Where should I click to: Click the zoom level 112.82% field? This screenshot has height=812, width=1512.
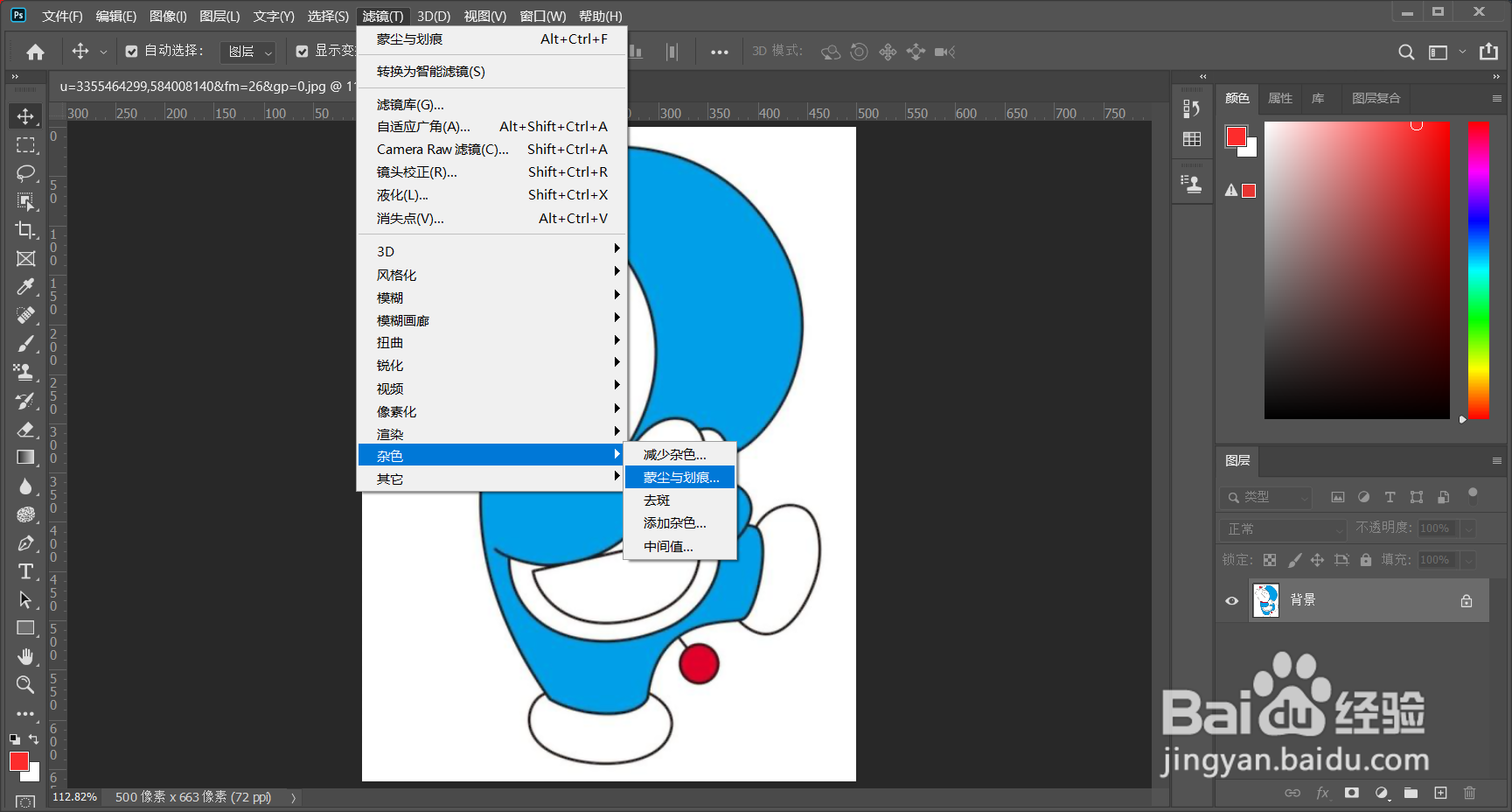tap(74, 797)
